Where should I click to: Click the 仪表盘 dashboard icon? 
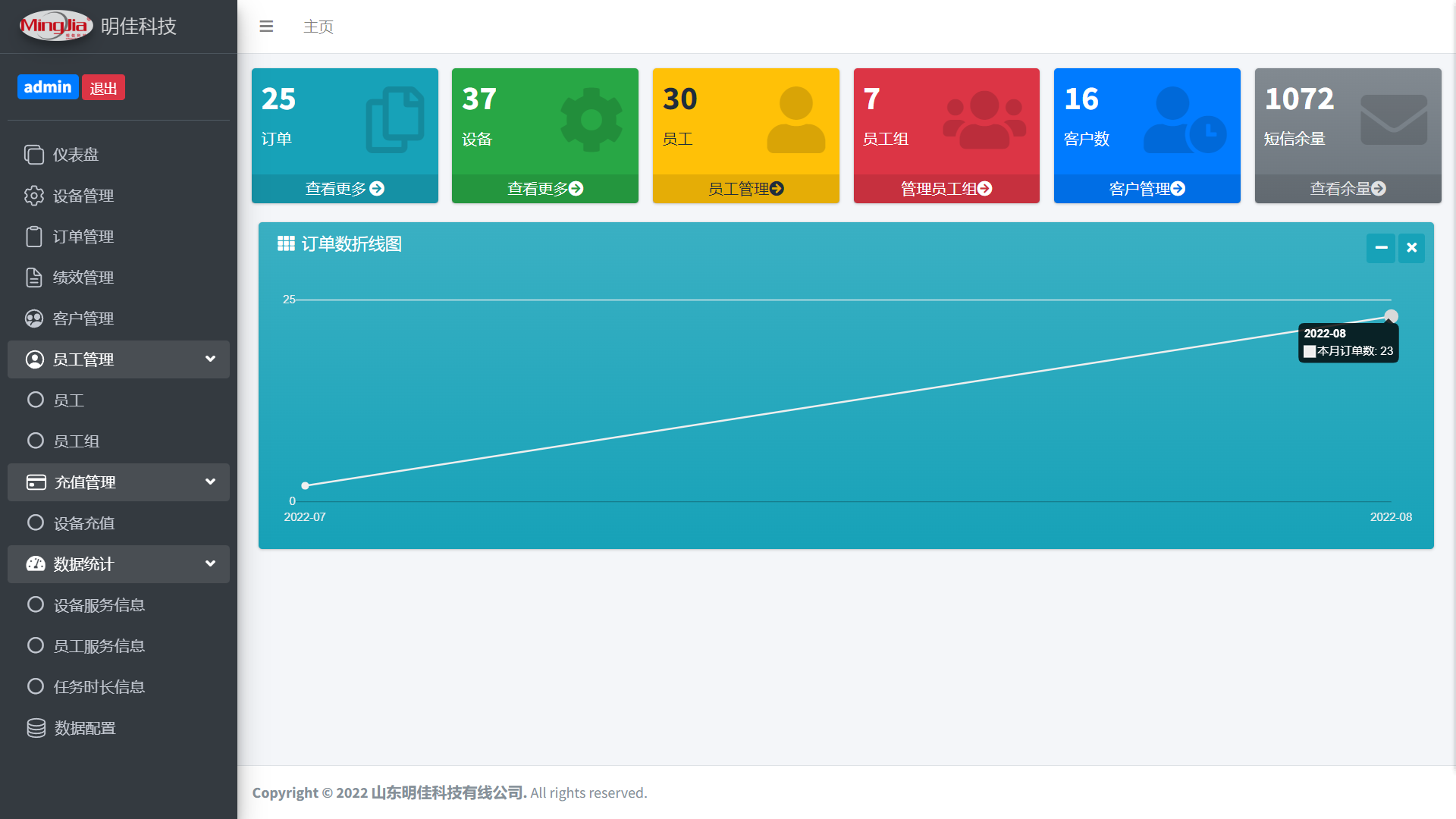point(34,155)
